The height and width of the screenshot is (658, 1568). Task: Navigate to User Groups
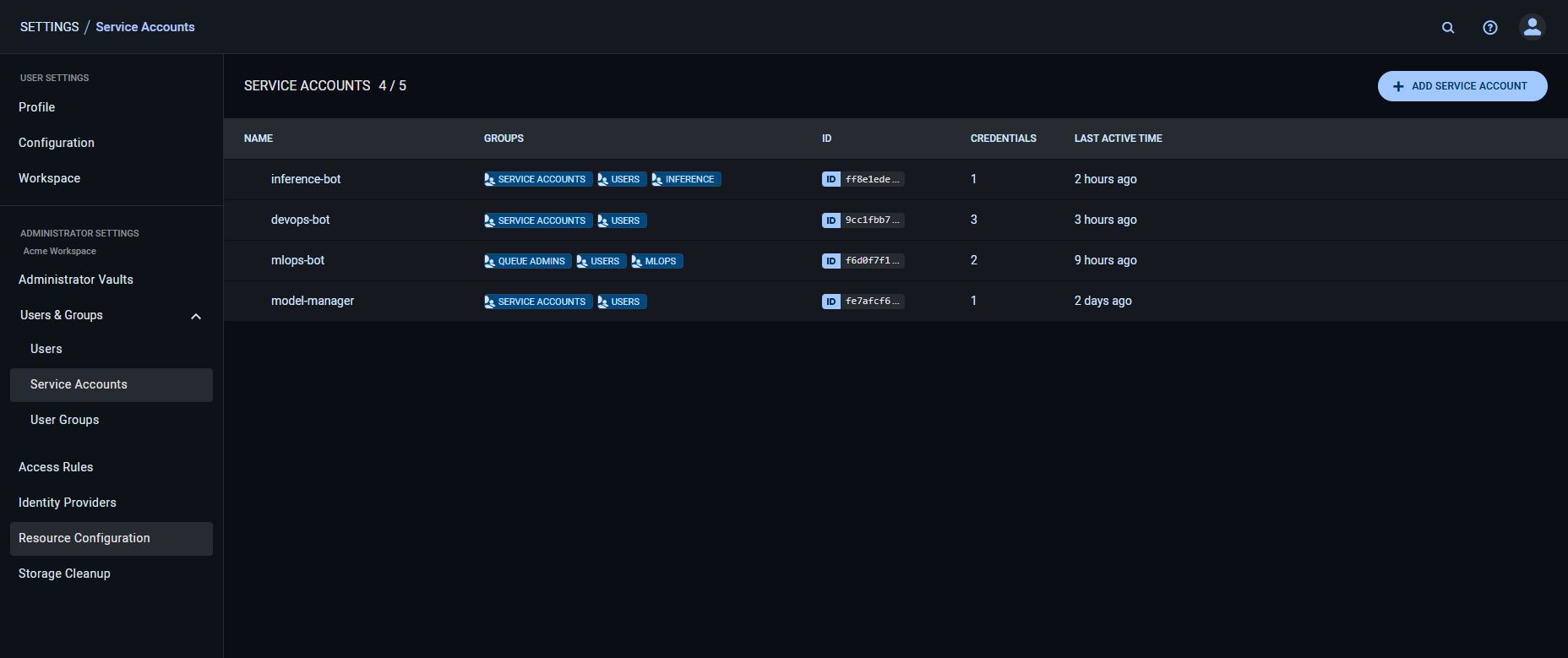coord(65,420)
